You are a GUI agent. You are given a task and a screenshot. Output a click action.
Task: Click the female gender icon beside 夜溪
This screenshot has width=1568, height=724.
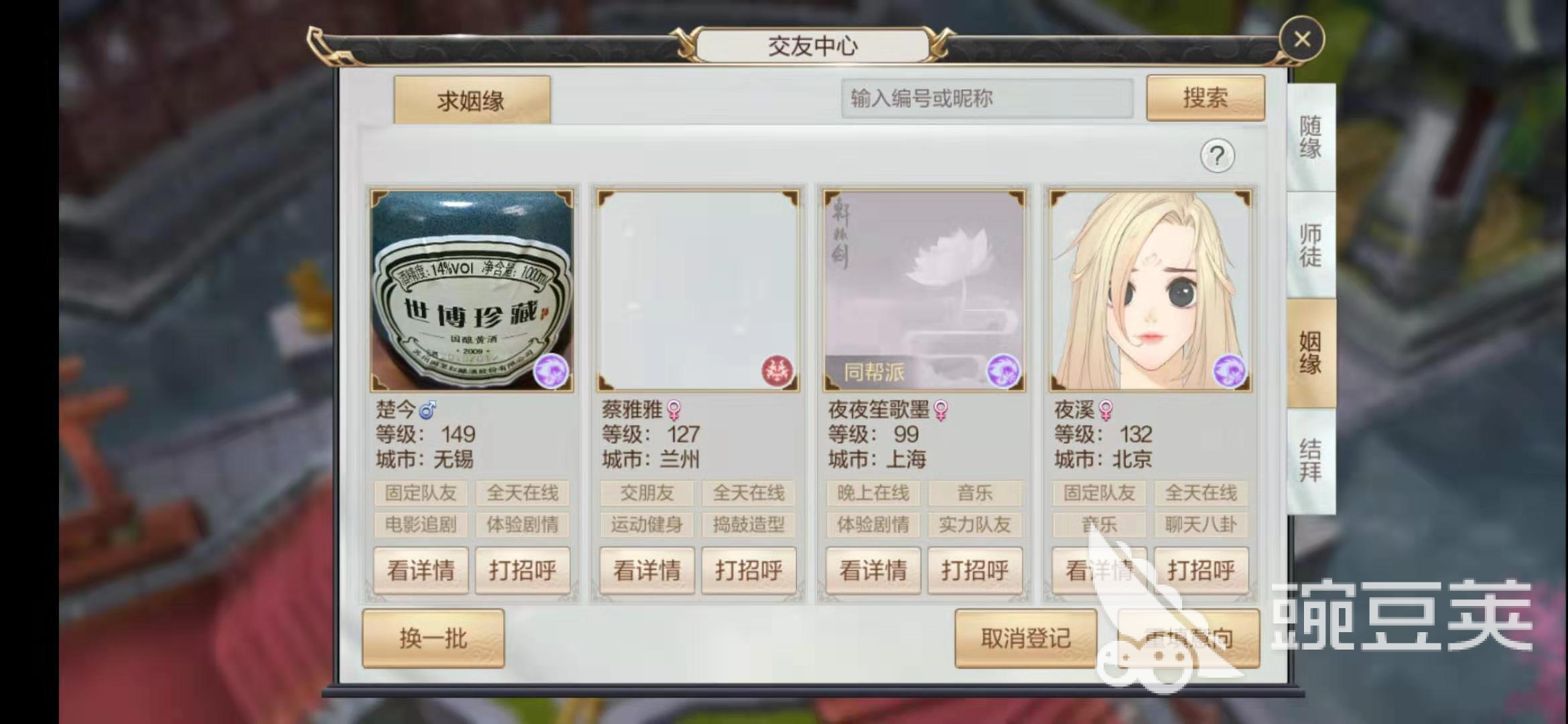pyautogui.click(x=1106, y=410)
